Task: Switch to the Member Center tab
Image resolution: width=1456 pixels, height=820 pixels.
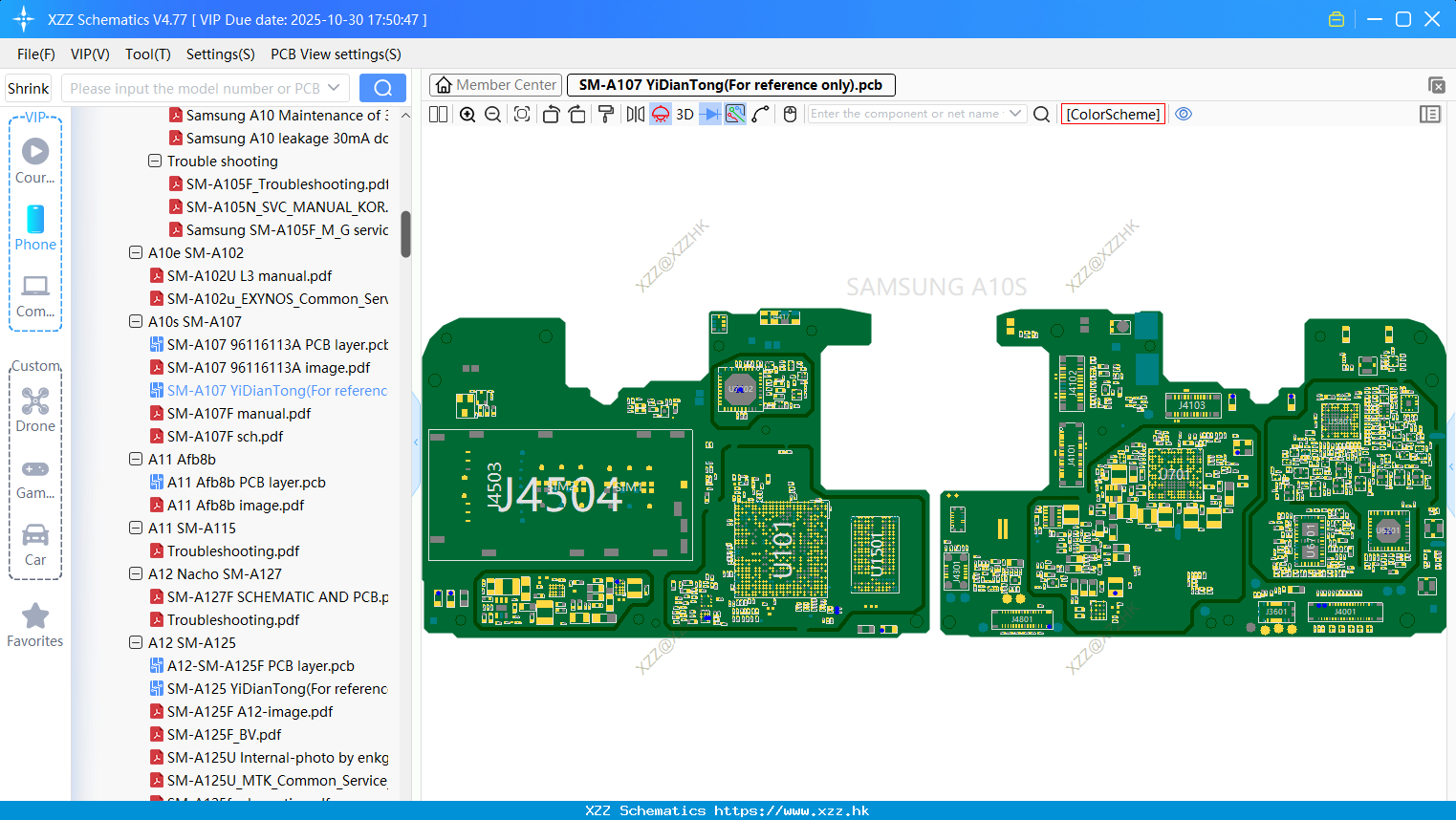Action: (496, 85)
